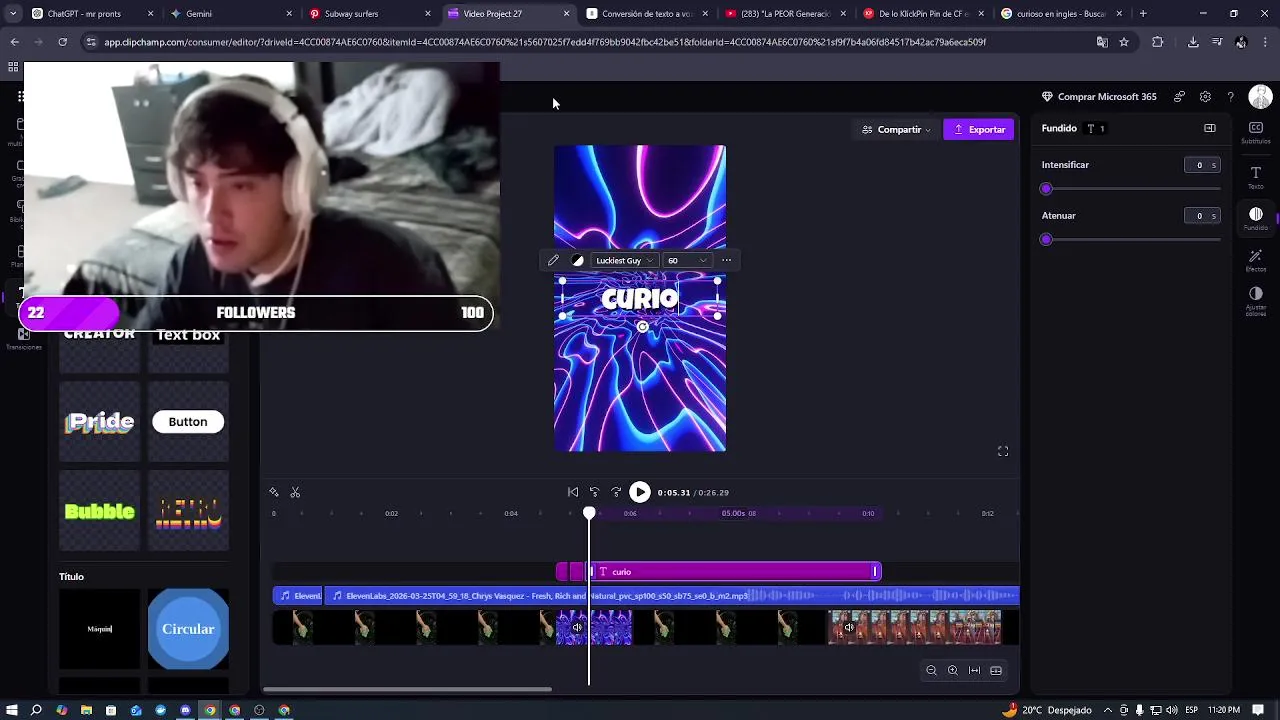Click the timeline horizontal scrollbar
The width and height of the screenshot is (1280, 720).
point(407,689)
